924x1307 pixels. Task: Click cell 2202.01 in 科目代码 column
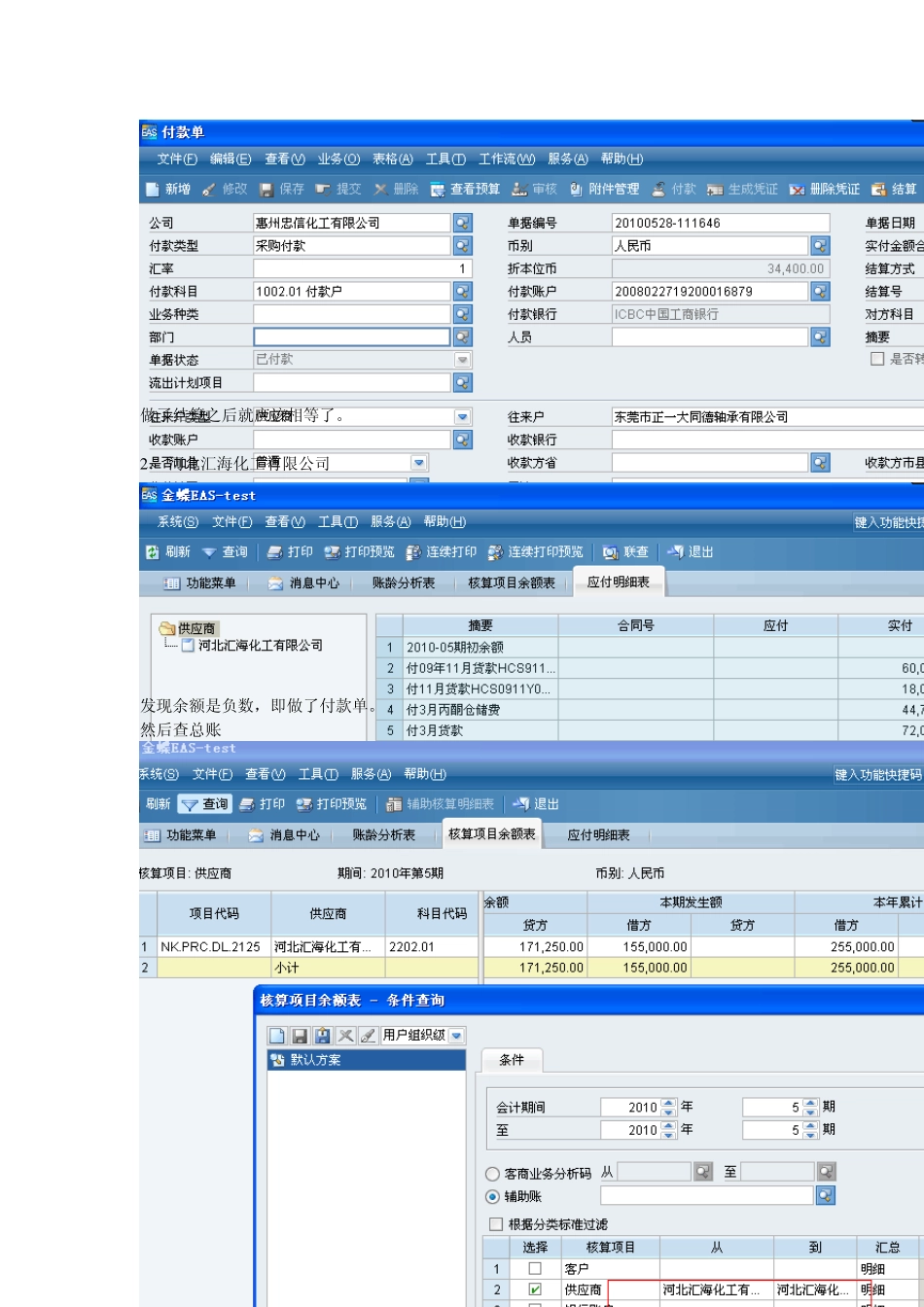click(x=431, y=946)
